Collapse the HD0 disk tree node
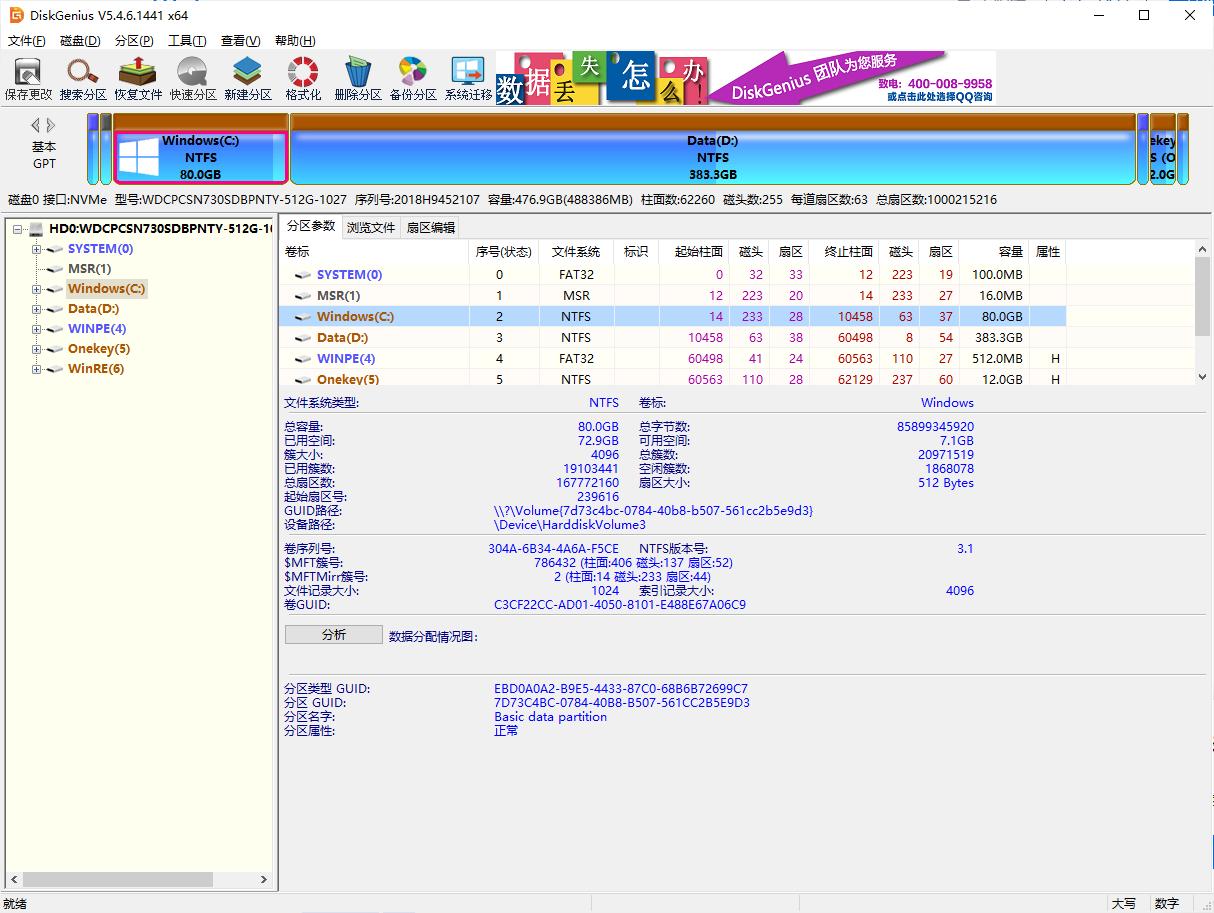This screenshot has width=1214, height=913. (16, 228)
